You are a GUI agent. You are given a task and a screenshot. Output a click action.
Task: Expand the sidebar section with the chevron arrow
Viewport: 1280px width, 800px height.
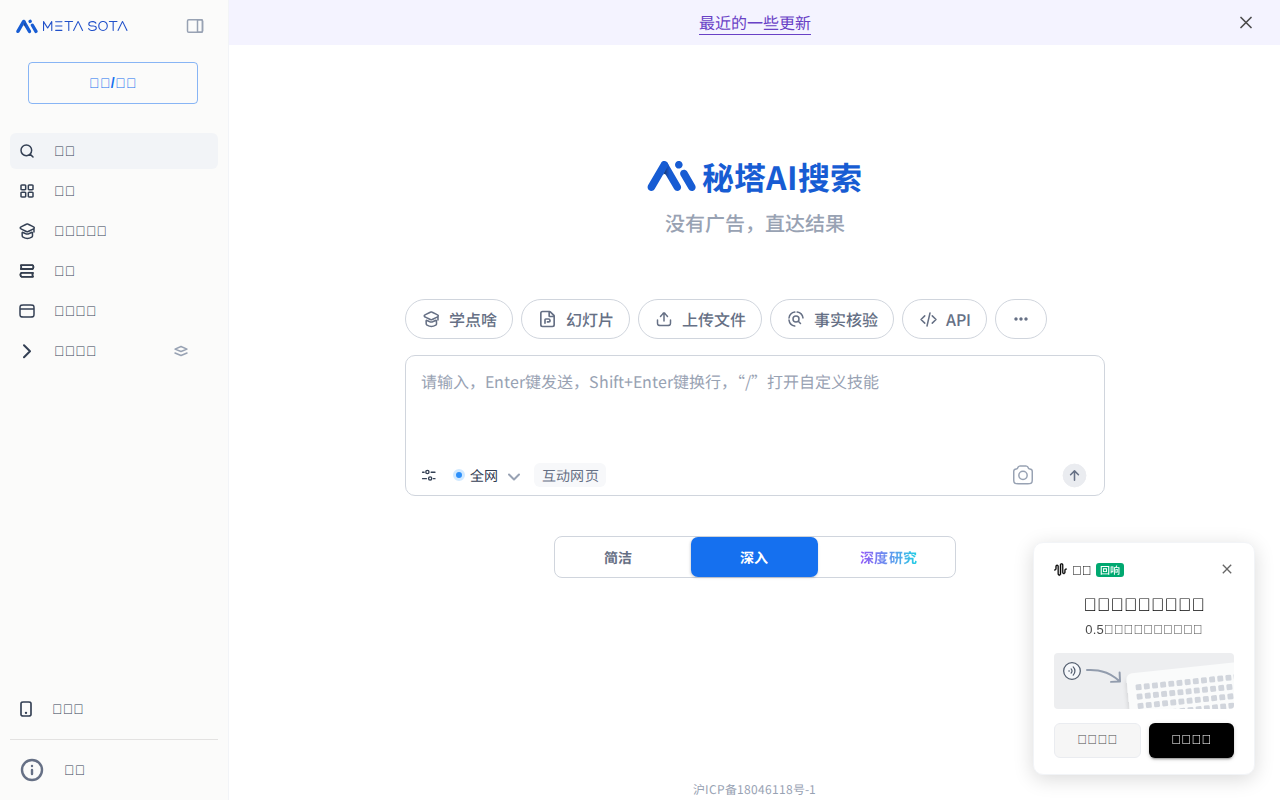tap(27, 351)
